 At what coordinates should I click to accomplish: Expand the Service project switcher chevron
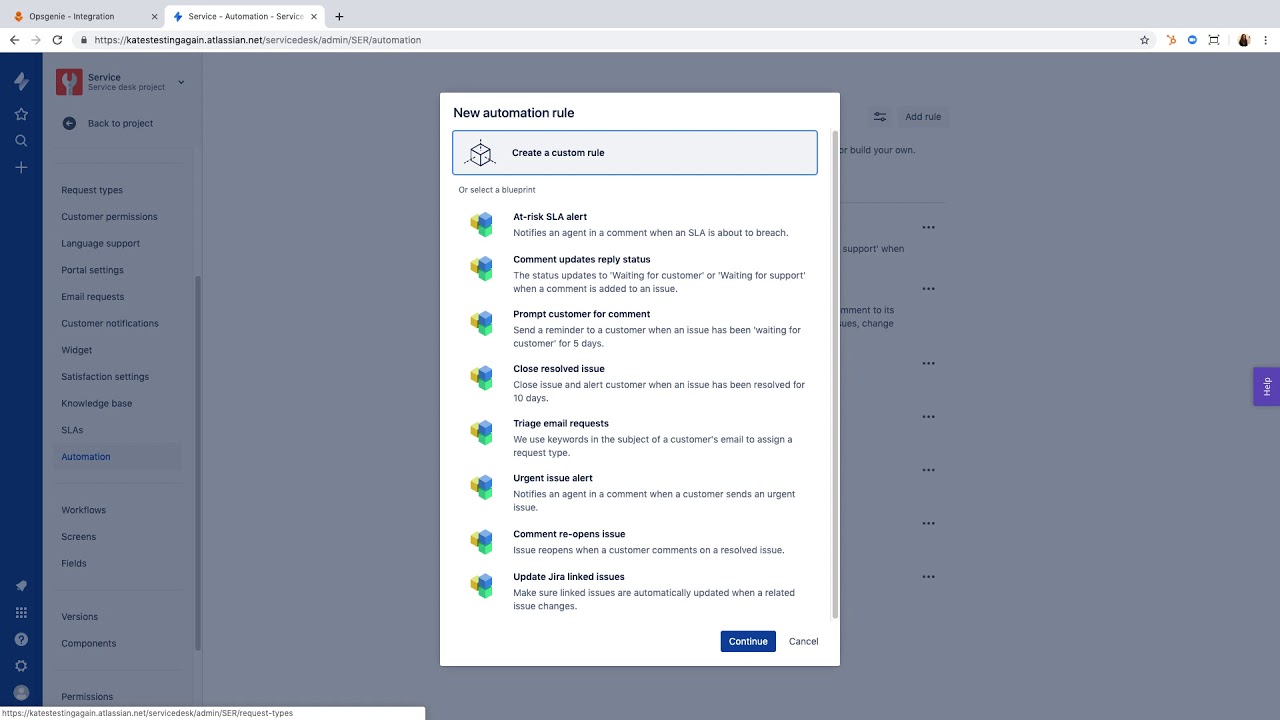tap(181, 82)
